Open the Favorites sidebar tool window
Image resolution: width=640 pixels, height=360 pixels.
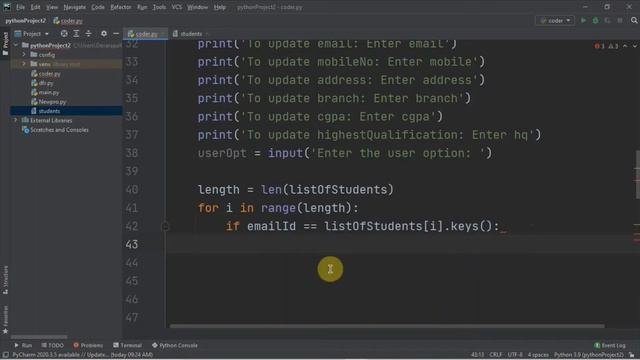5,320
